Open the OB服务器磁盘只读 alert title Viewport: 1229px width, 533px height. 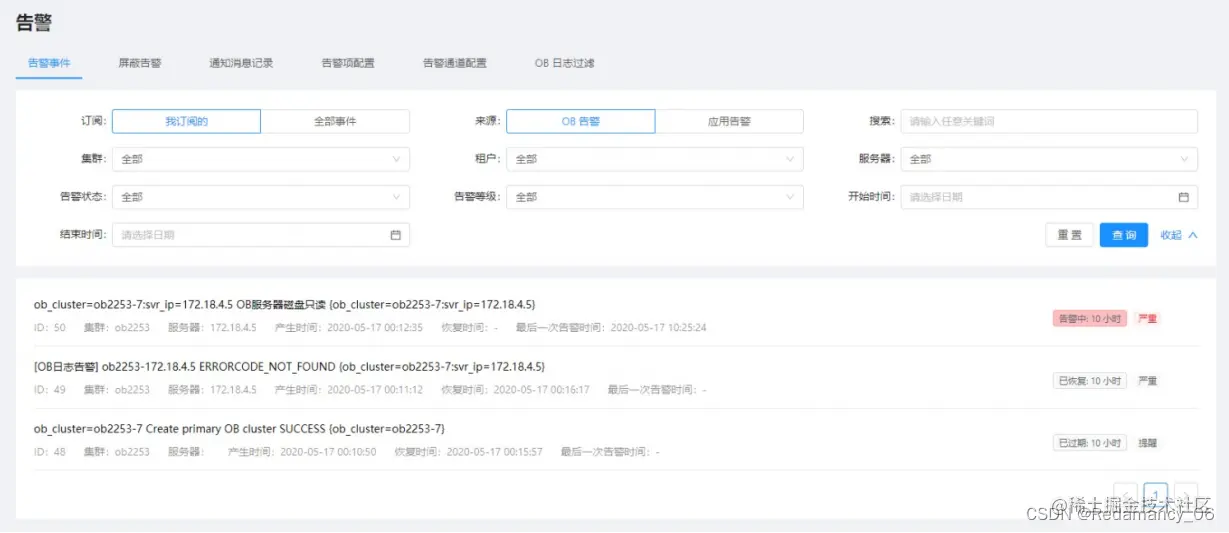pyautogui.click(x=285, y=304)
